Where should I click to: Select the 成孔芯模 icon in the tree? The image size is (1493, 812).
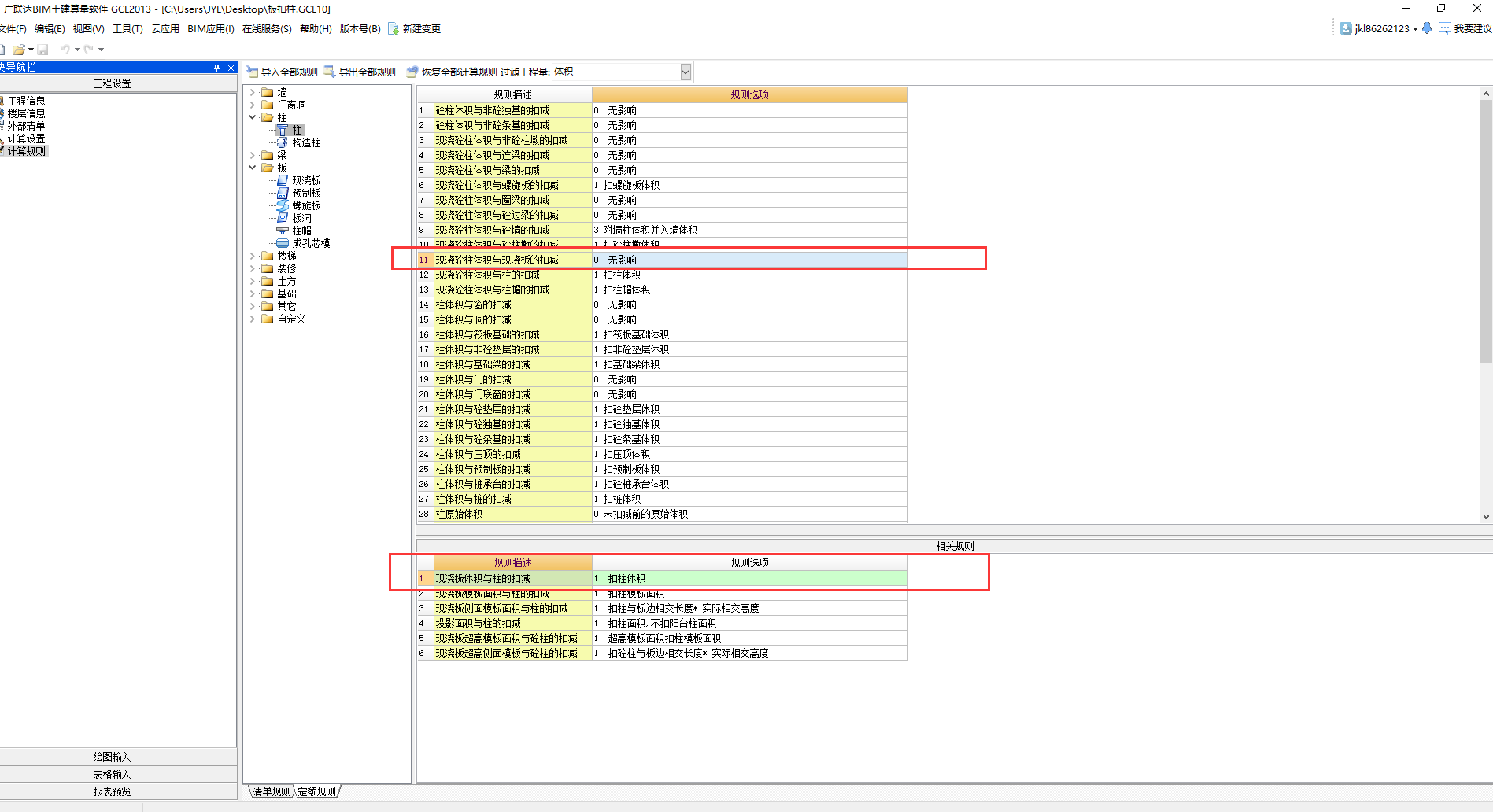point(282,243)
